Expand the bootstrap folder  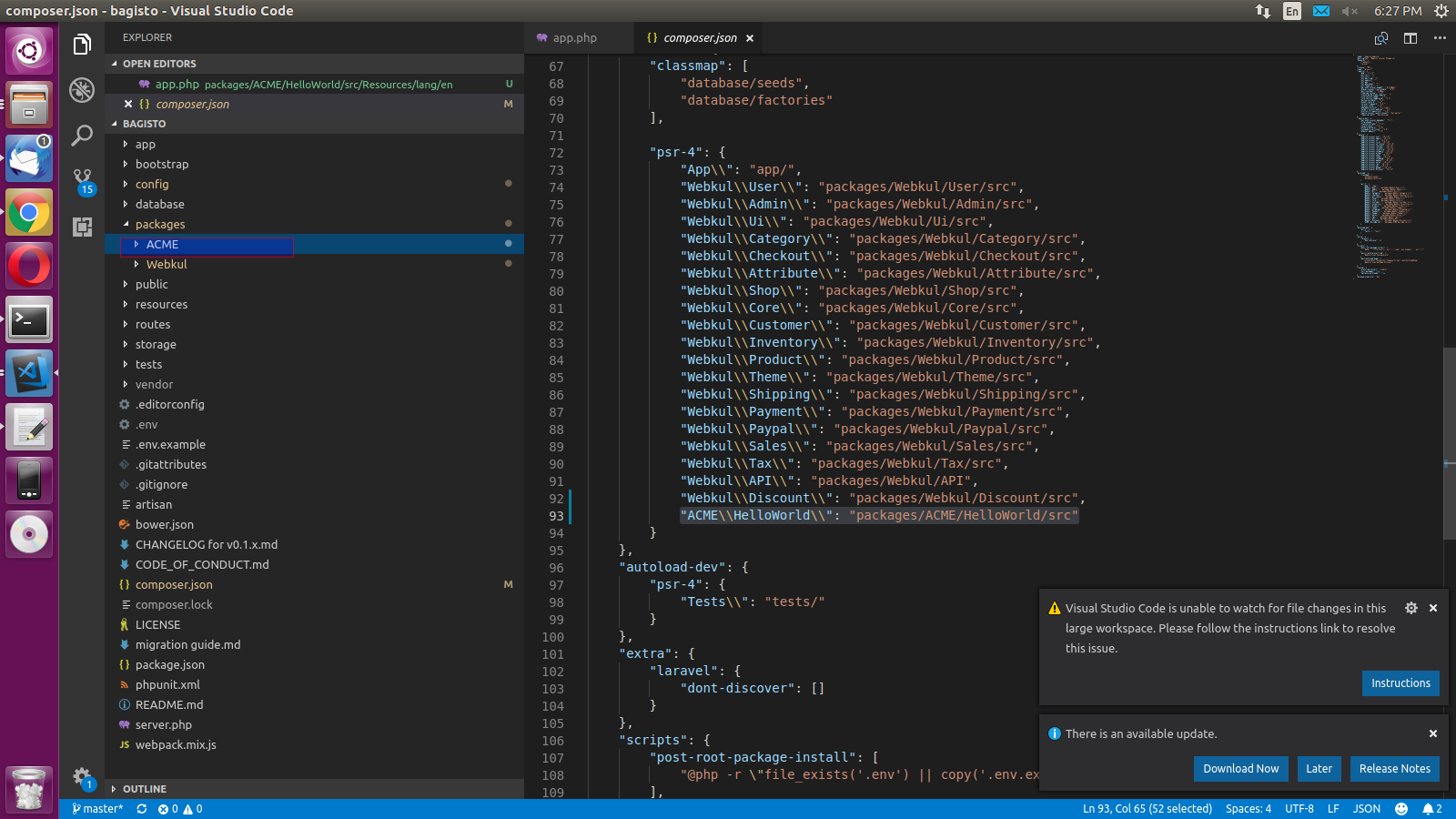314,165
